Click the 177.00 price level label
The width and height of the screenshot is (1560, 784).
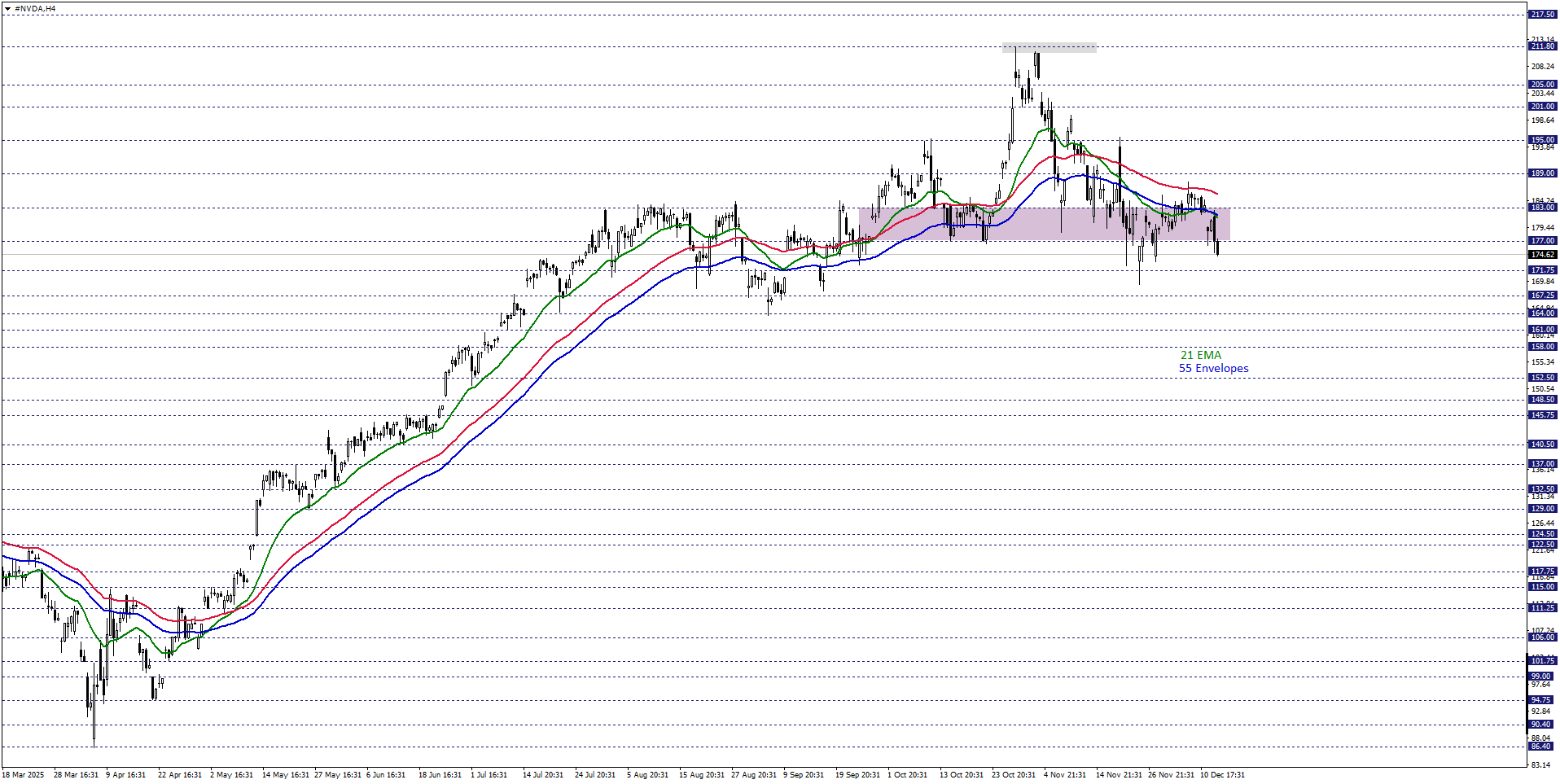coord(1542,241)
